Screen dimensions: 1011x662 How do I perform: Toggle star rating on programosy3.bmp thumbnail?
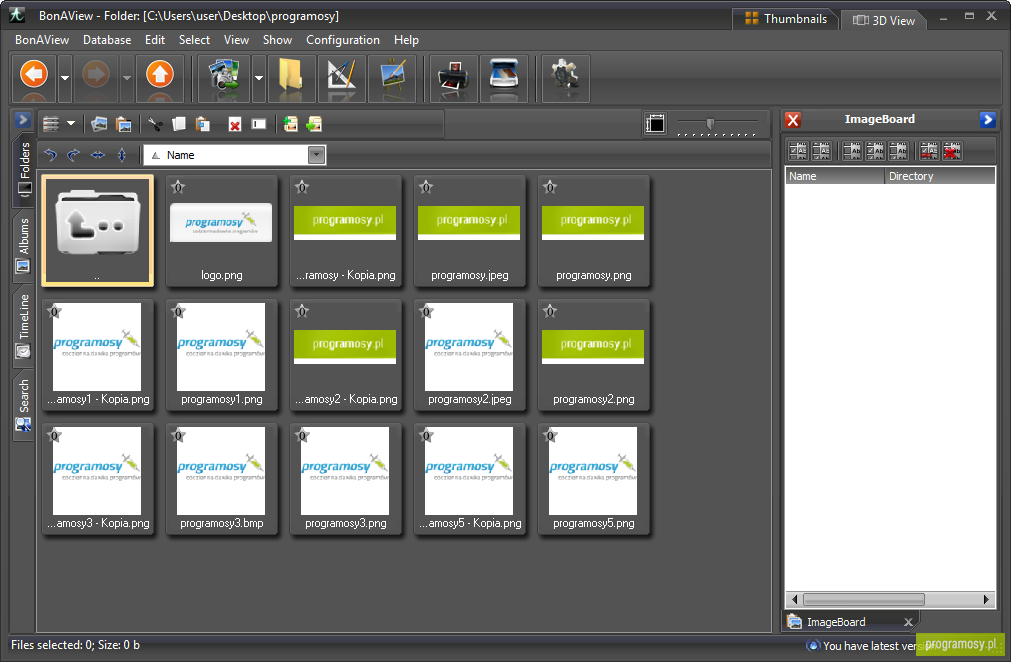tap(178, 436)
